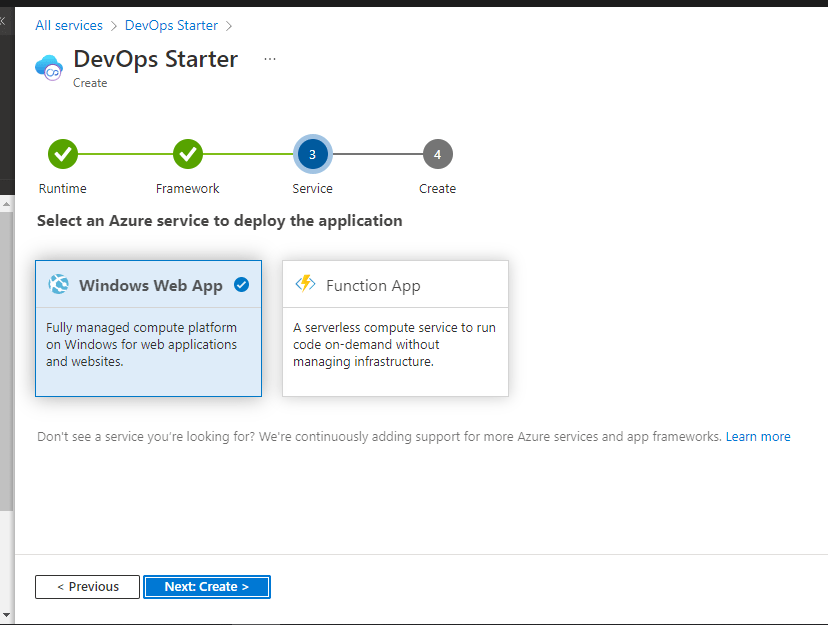The height and width of the screenshot is (625, 828).
Task: Click the DevOps Starter cloud icon
Action: point(49,67)
